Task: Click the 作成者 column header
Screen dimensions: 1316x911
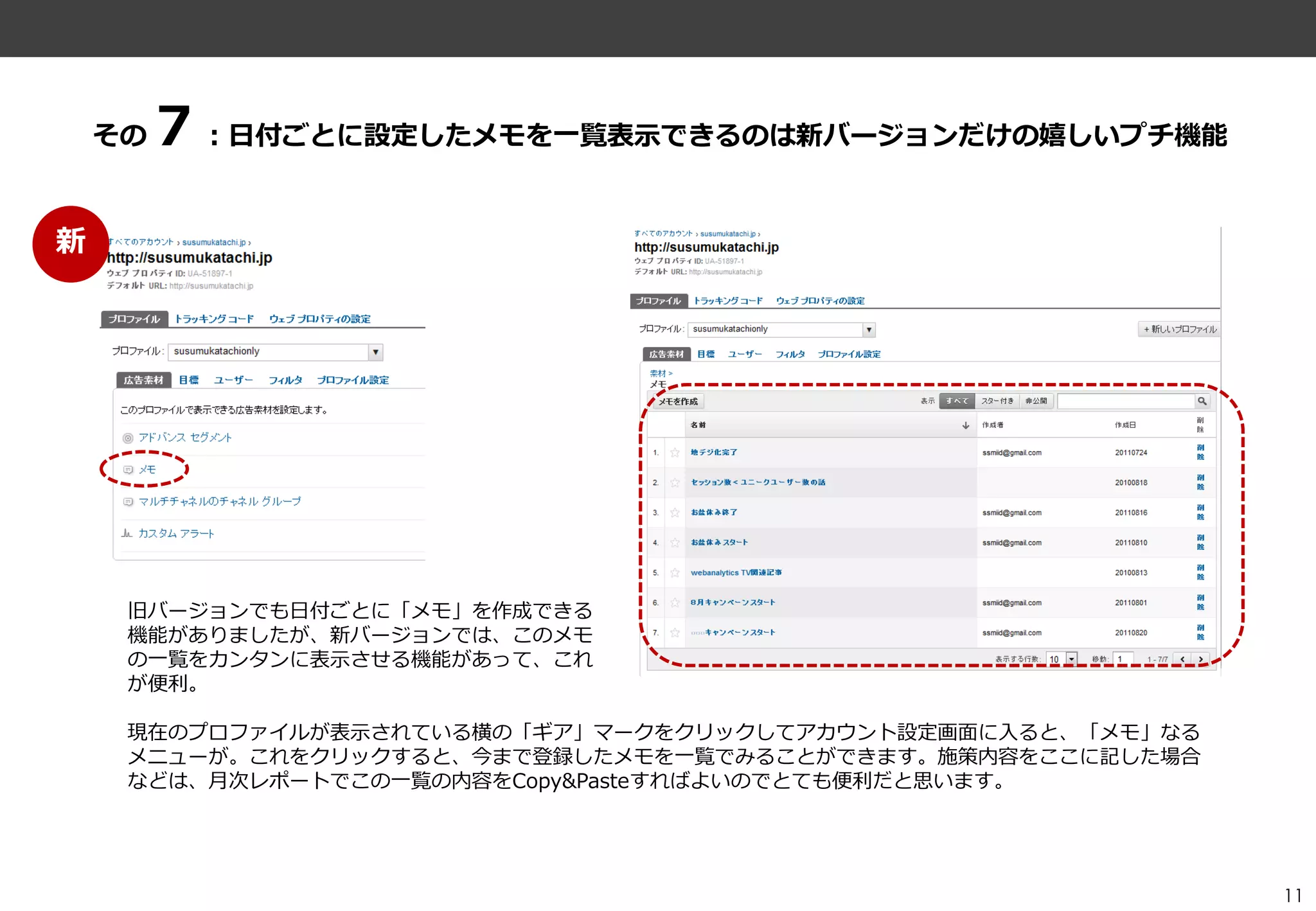Action: tap(993, 425)
